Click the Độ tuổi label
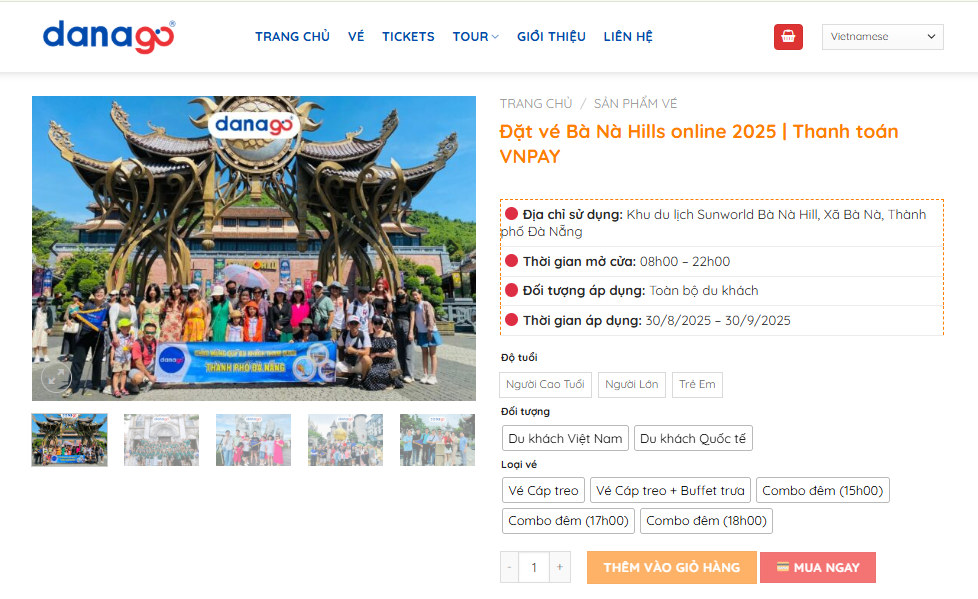This screenshot has height=599, width=978. click(x=519, y=358)
